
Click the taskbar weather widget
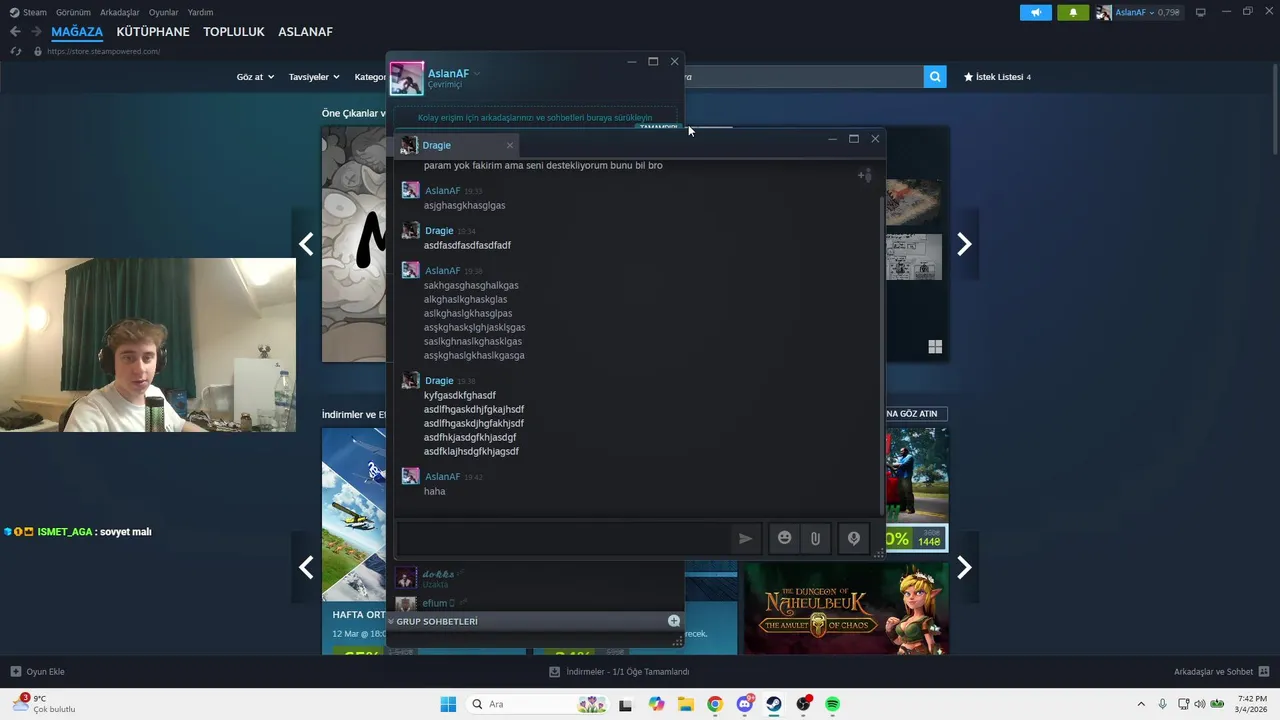(44, 704)
